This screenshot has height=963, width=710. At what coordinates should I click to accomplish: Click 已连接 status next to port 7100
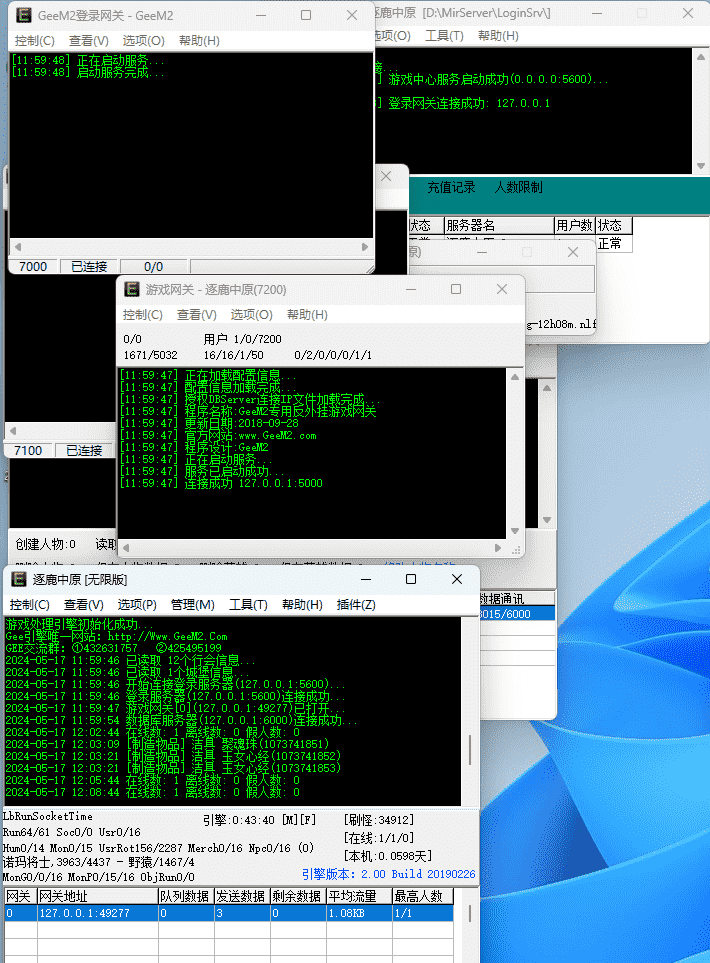(84, 451)
